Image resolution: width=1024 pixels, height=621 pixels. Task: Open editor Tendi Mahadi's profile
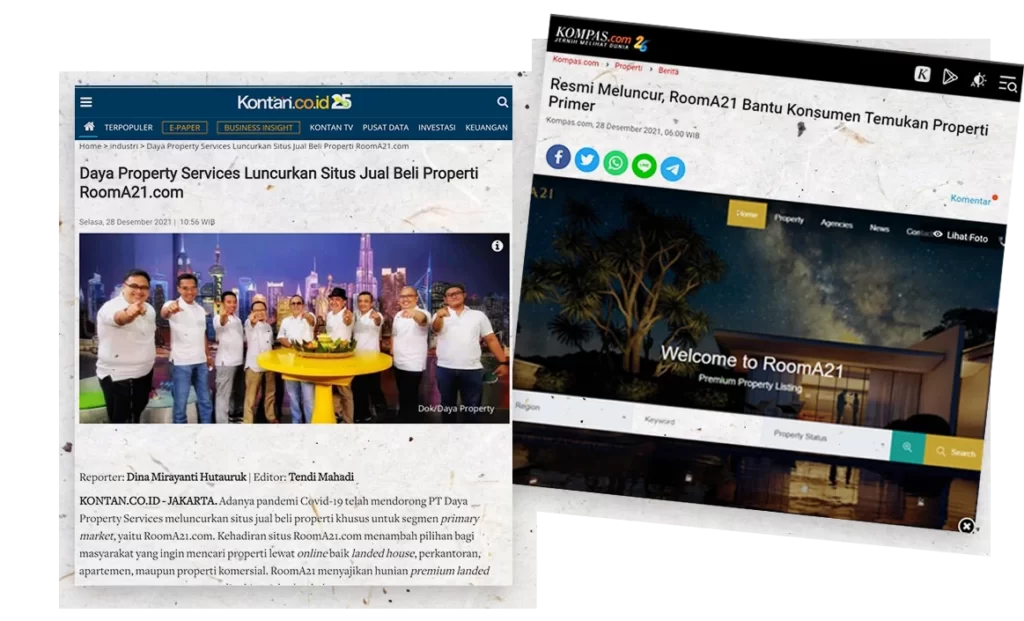321,477
